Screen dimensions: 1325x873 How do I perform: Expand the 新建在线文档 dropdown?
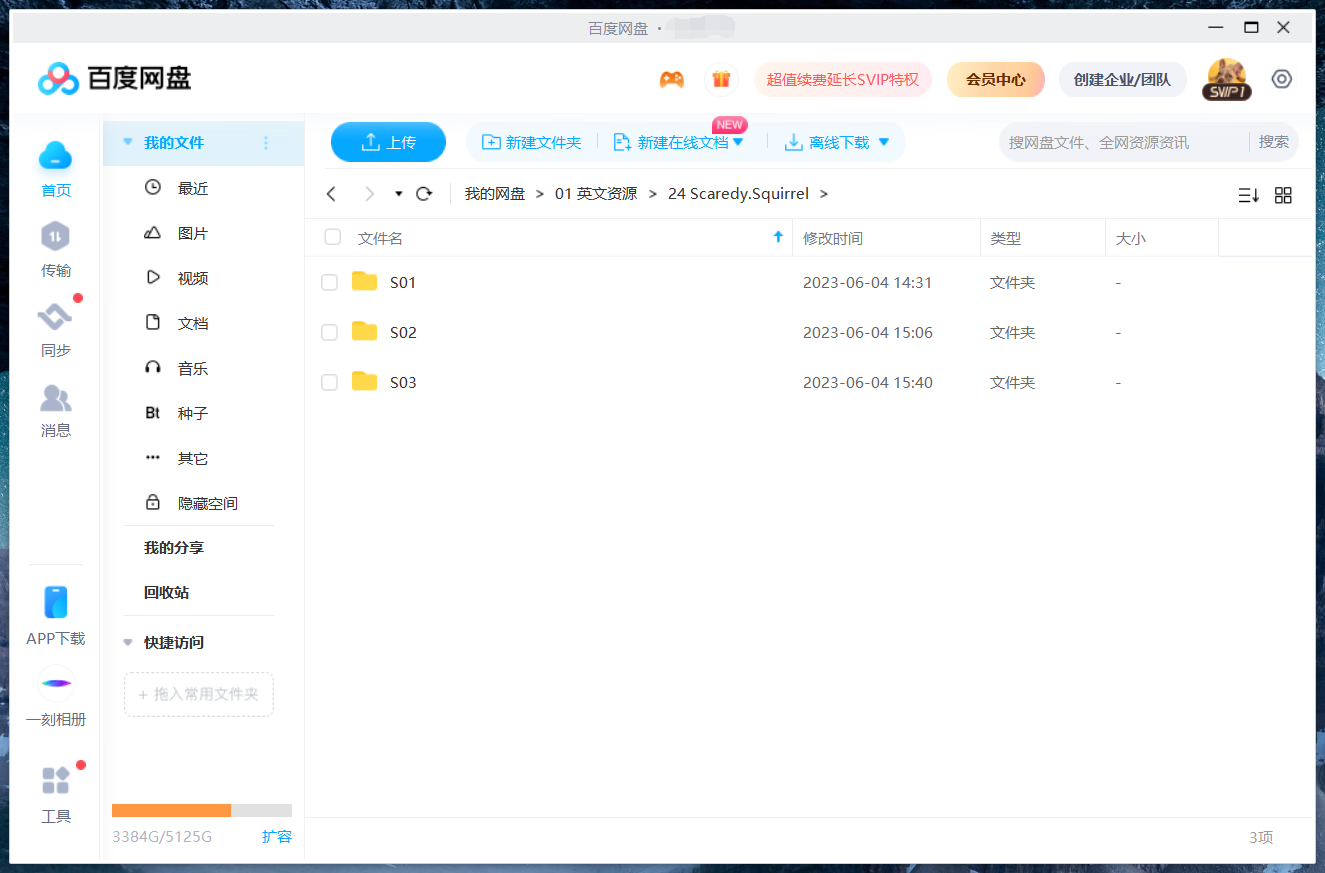coord(738,142)
